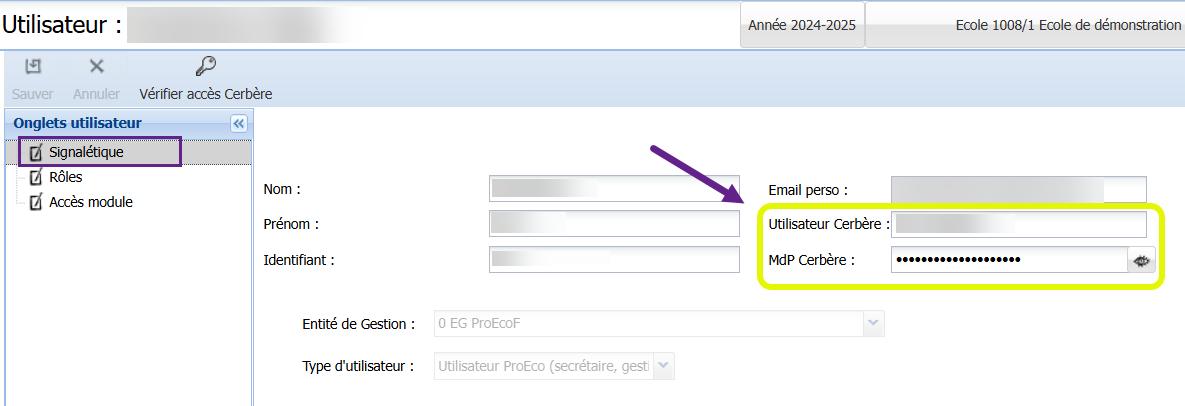
Task: Select the Accès module tree item
Action: 90,202
